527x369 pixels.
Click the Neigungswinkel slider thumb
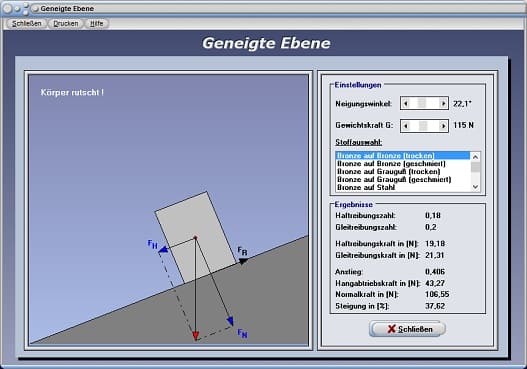421,104
